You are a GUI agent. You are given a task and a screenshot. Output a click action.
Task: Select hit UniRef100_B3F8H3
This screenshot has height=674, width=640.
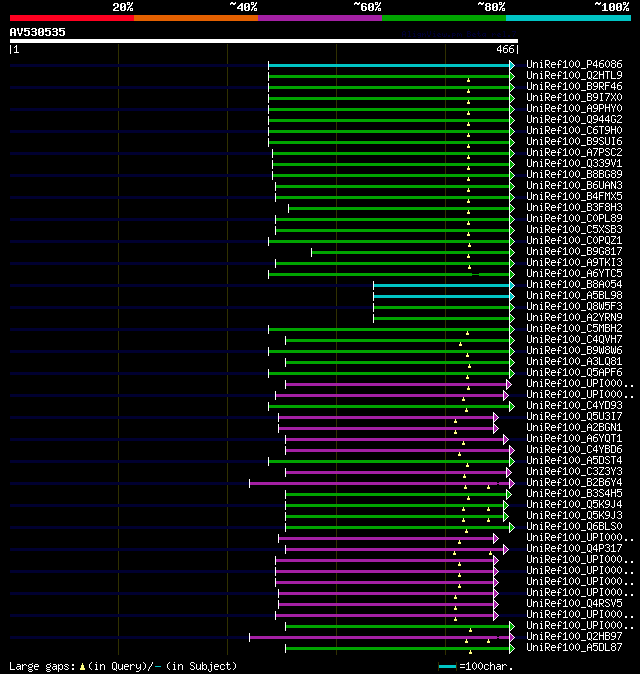coord(574,208)
